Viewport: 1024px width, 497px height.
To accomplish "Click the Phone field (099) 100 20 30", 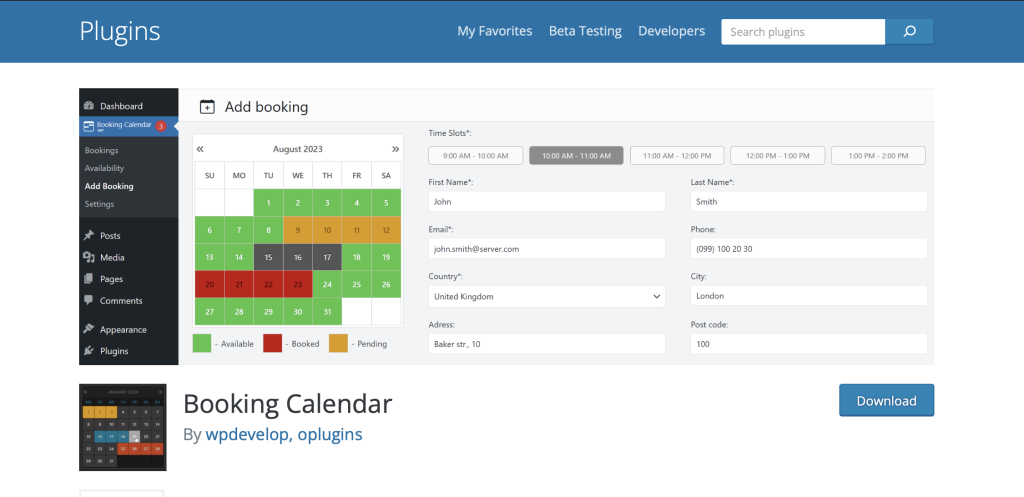I will (808, 248).
